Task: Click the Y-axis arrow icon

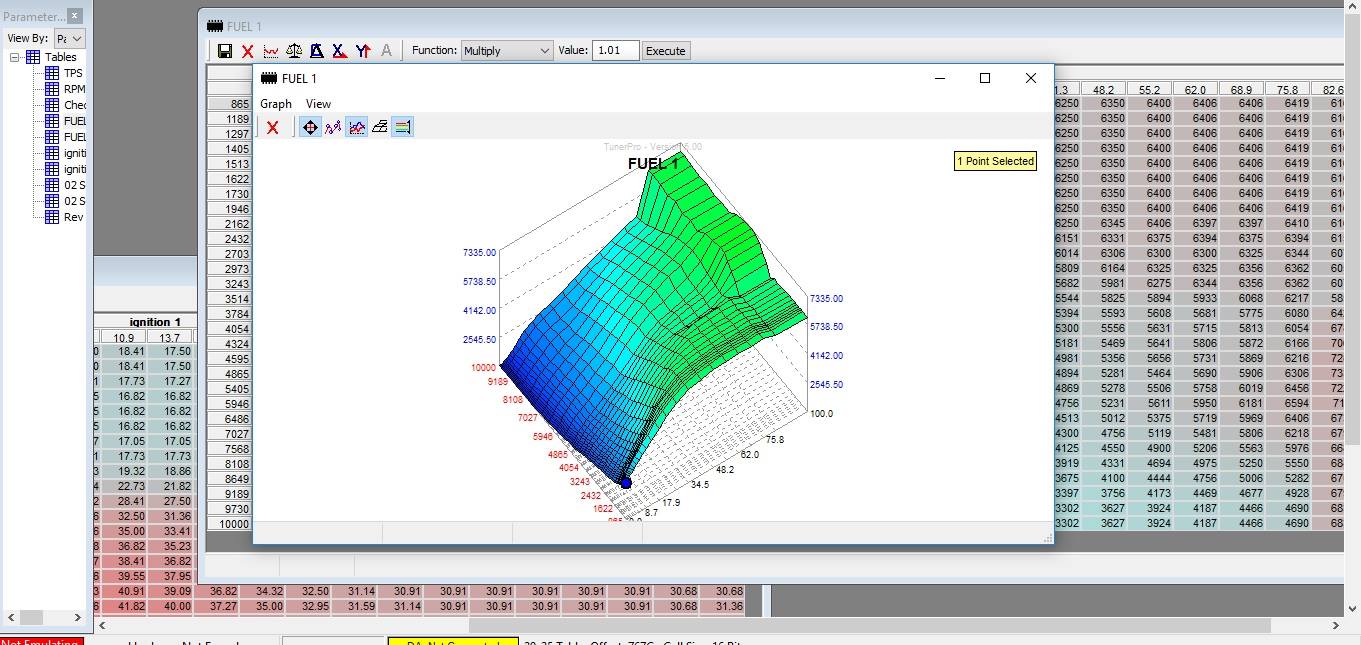Action: pyautogui.click(x=363, y=51)
